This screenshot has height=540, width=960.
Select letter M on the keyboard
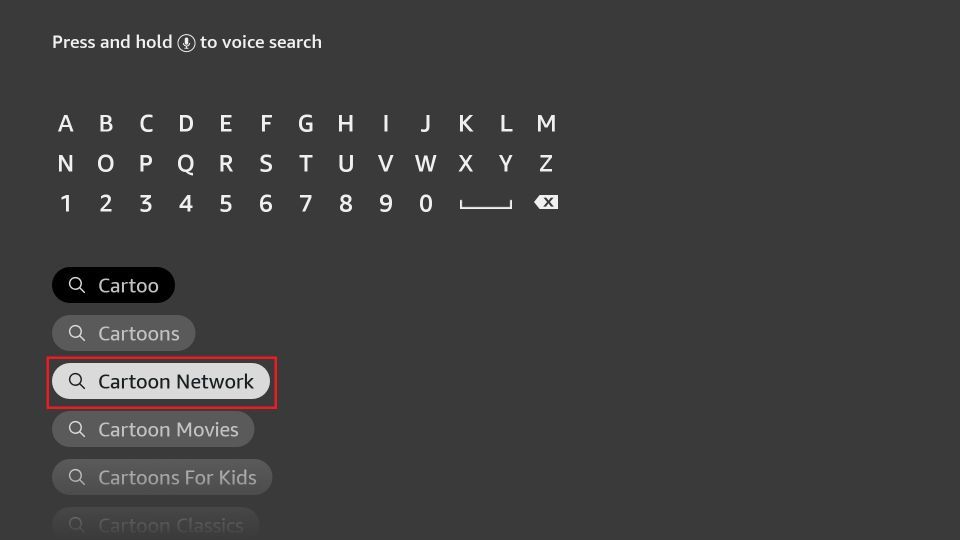click(546, 124)
